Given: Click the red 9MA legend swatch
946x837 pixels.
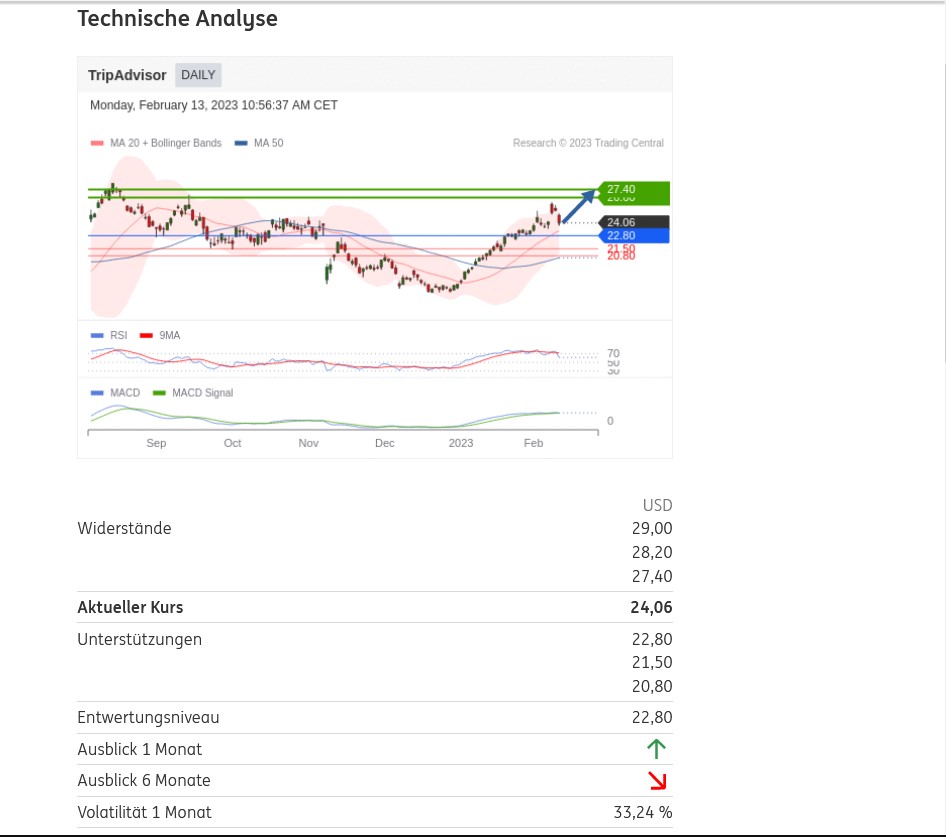Looking at the screenshot, I should click(x=146, y=335).
